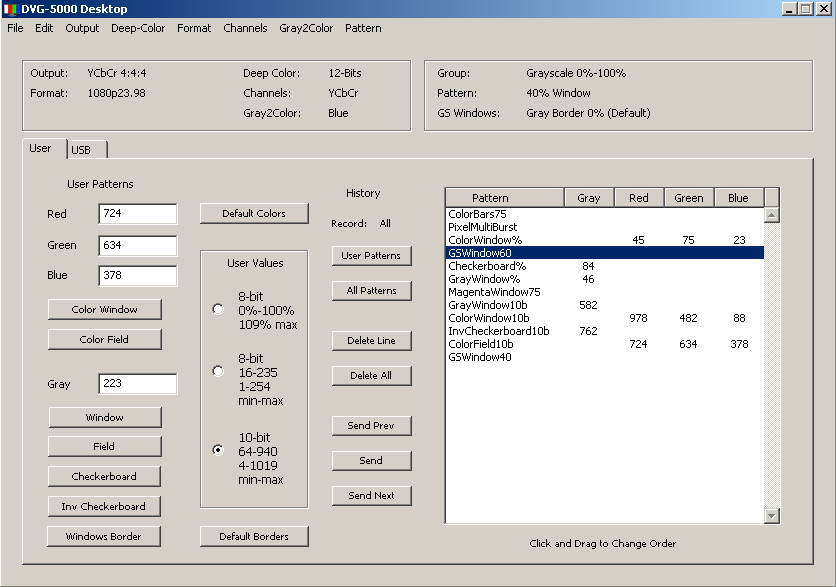The width and height of the screenshot is (836, 587).
Task: Select ColorField10b in the pattern list
Action: tap(480, 344)
